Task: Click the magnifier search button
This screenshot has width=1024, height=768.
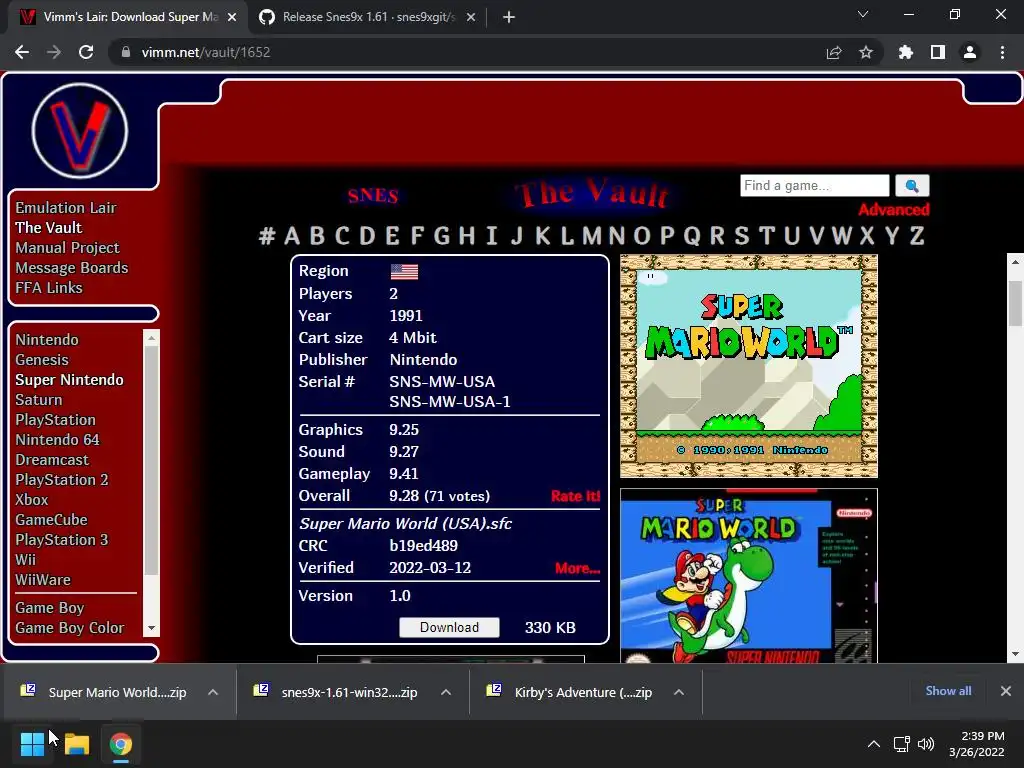Action: pyautogui.click(x=912, y=185)
